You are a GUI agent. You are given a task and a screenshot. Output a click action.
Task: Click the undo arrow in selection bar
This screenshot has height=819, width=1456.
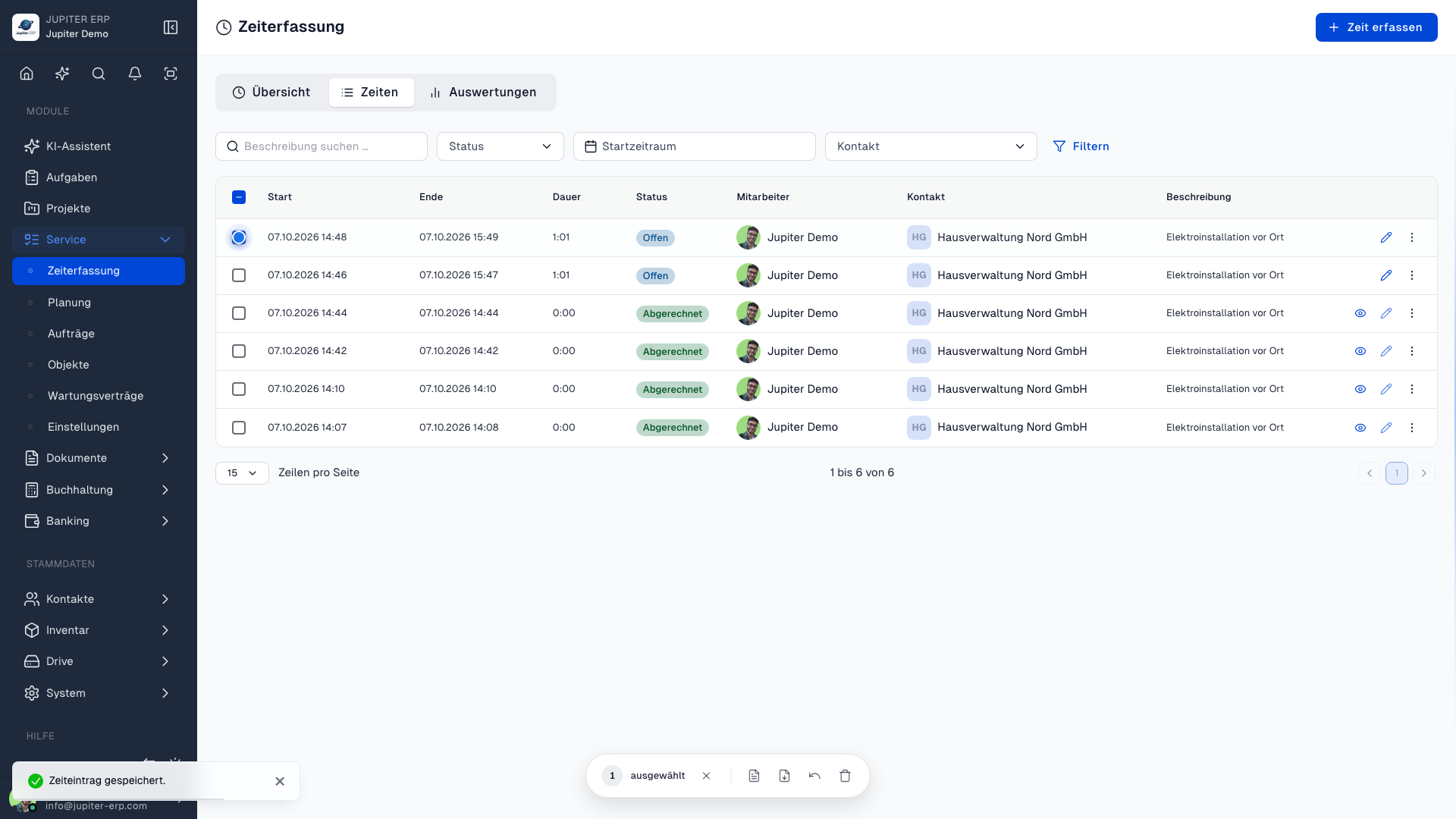pyautogui.click(x=814, y=776)
